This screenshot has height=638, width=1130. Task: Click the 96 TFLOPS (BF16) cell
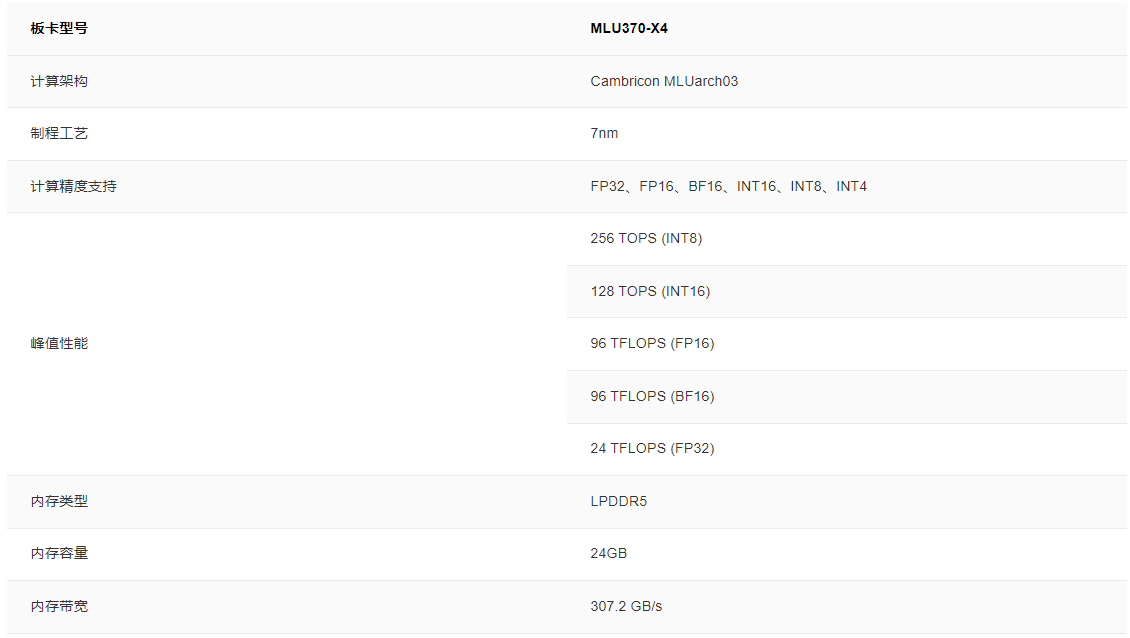point(652,396)
